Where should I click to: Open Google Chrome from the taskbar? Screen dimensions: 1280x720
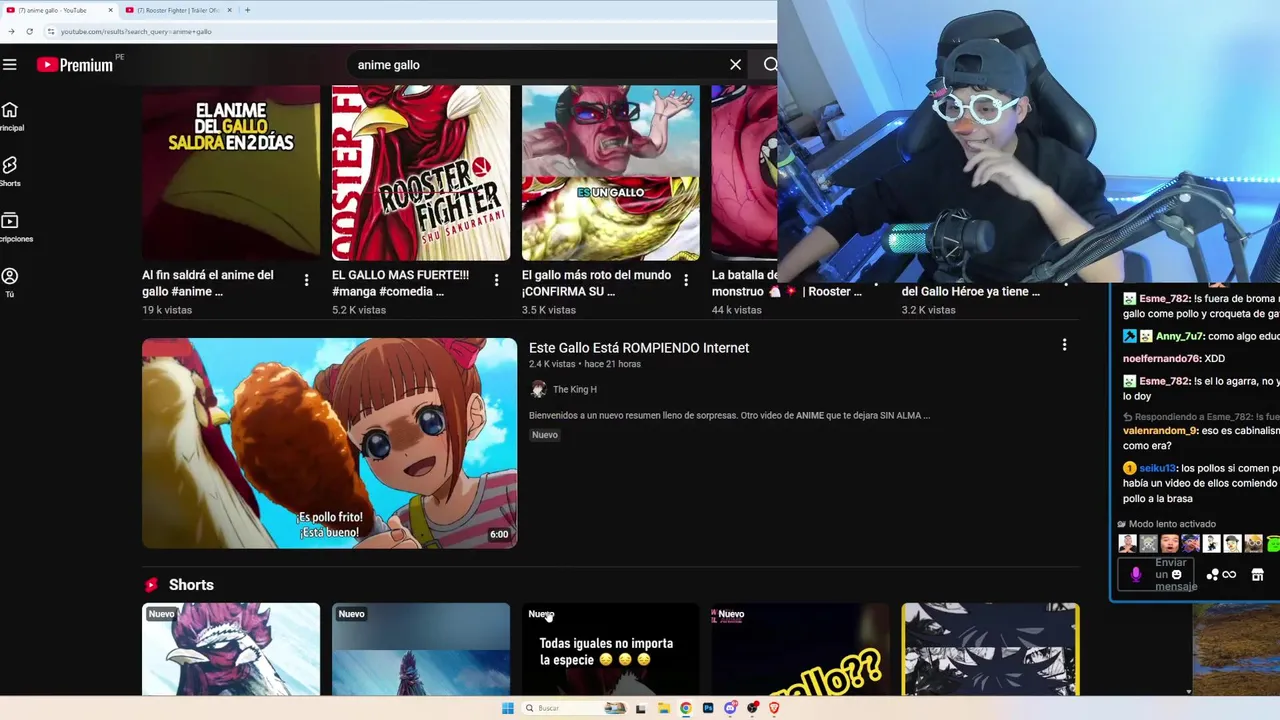685,708
